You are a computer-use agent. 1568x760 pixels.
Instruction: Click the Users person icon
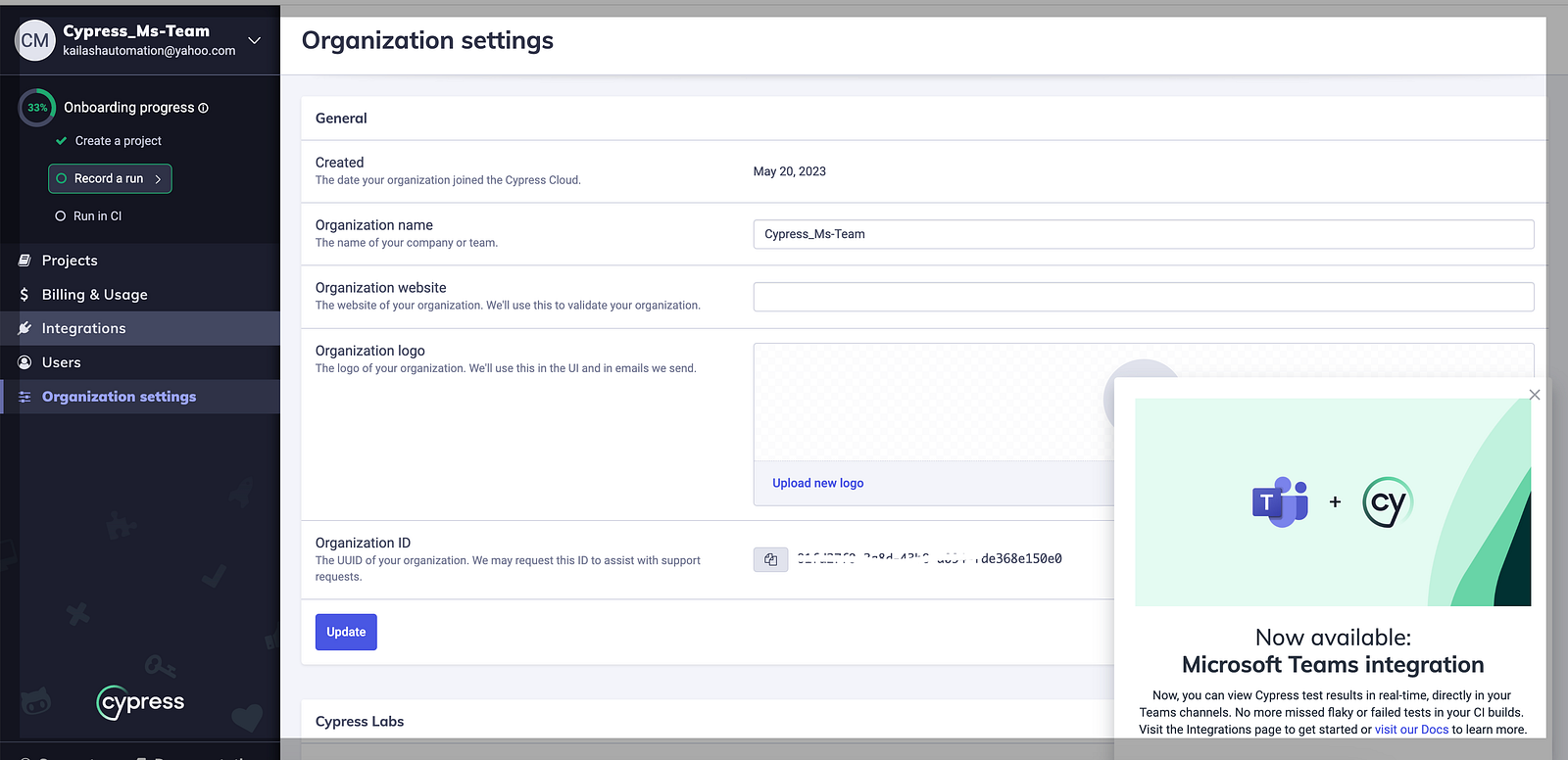[x=24, y=362]
